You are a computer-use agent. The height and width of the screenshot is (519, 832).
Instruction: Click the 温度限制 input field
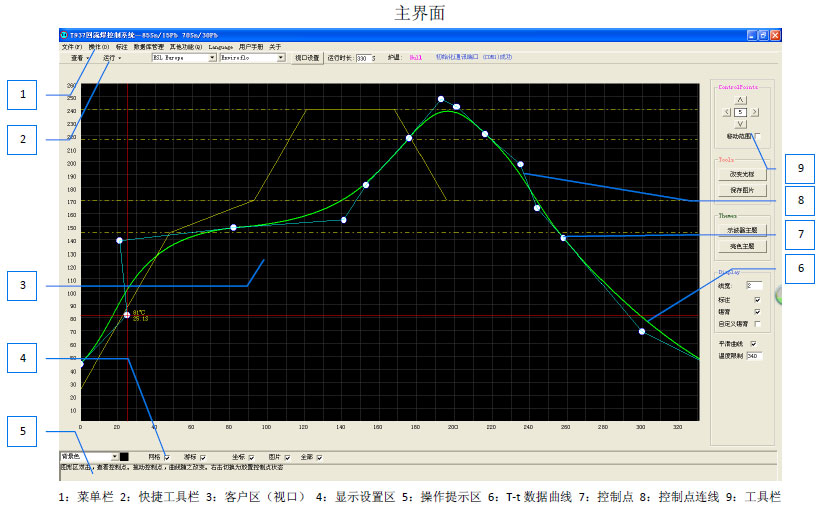pyautogui.click(x=755, y=356)
